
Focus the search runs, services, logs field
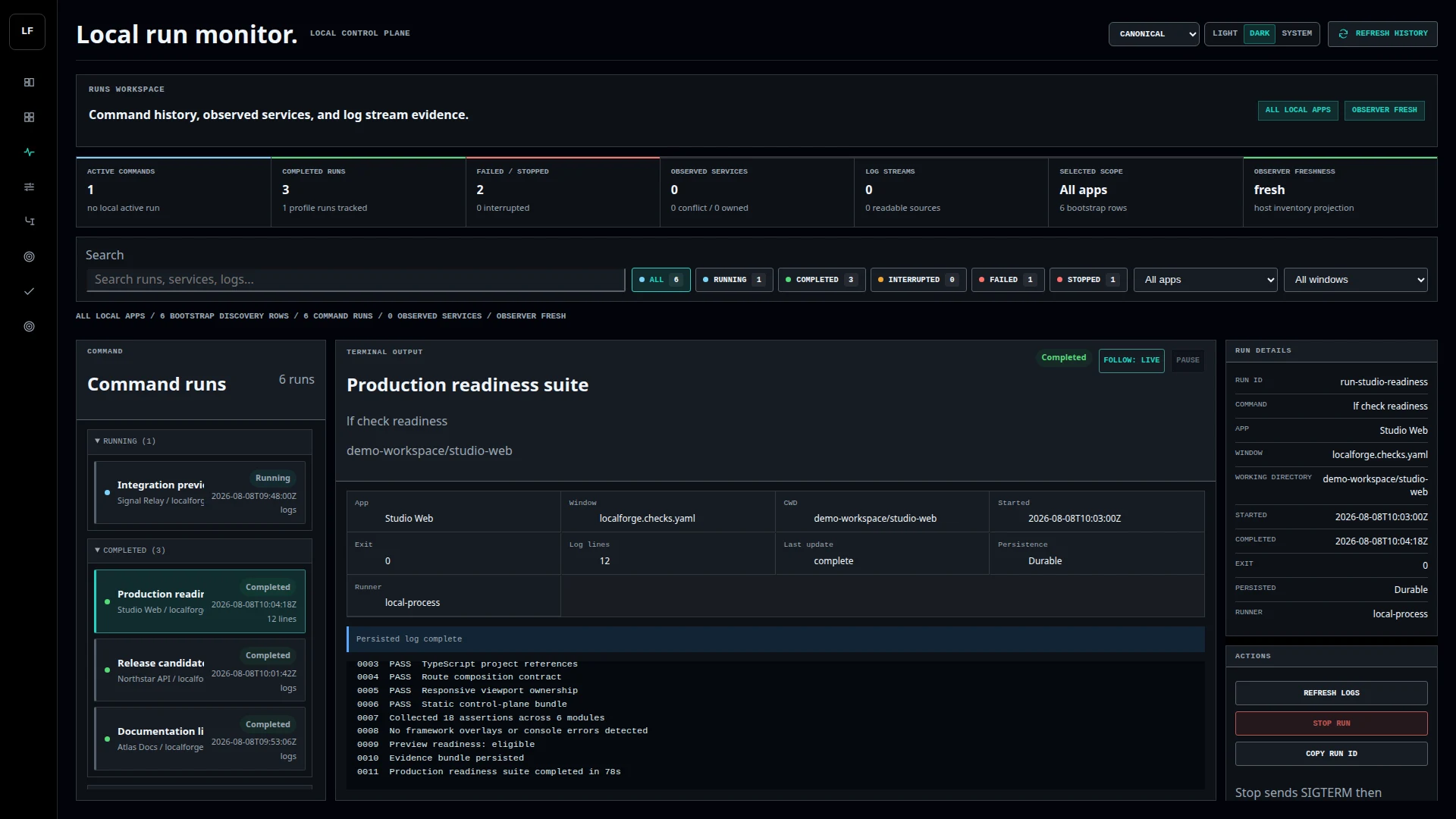355,280
